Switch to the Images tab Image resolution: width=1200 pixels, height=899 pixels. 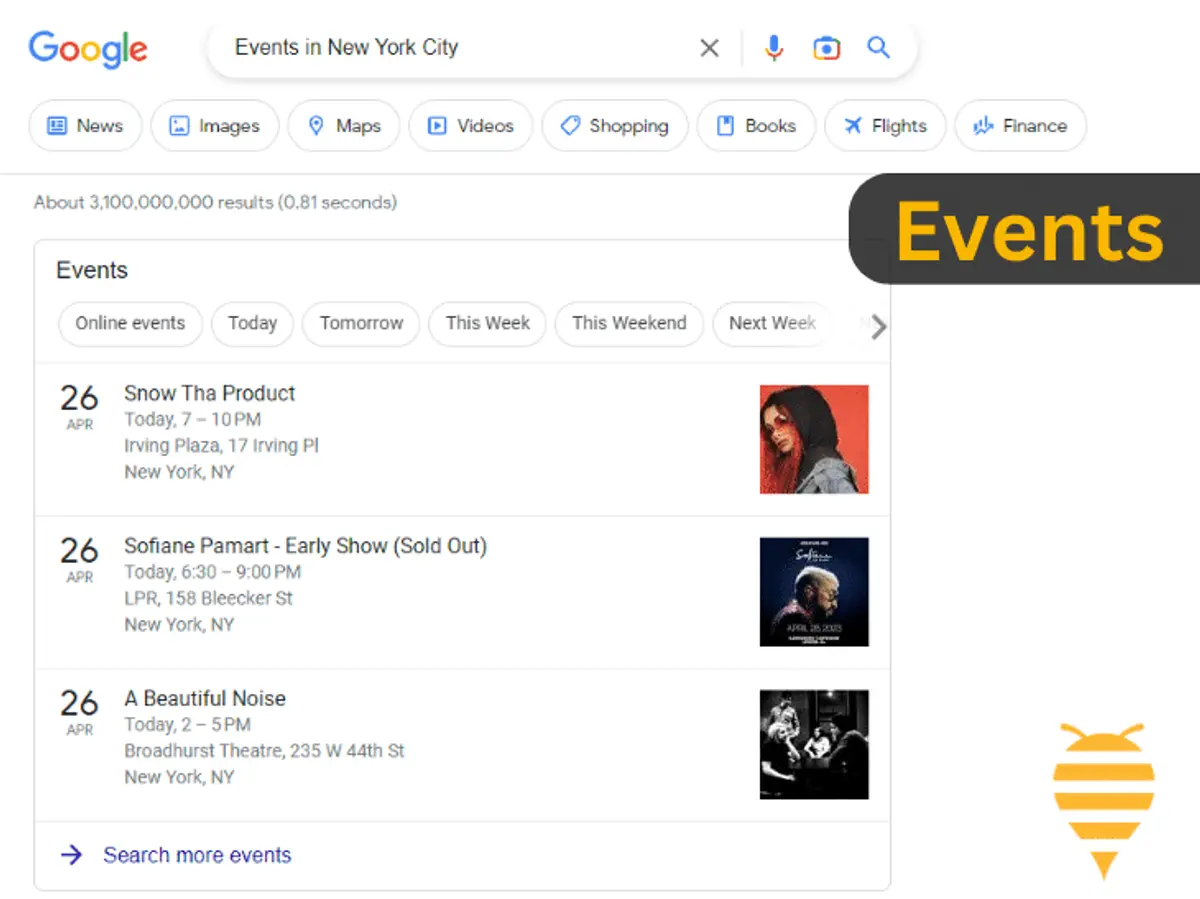click(214, 126)
